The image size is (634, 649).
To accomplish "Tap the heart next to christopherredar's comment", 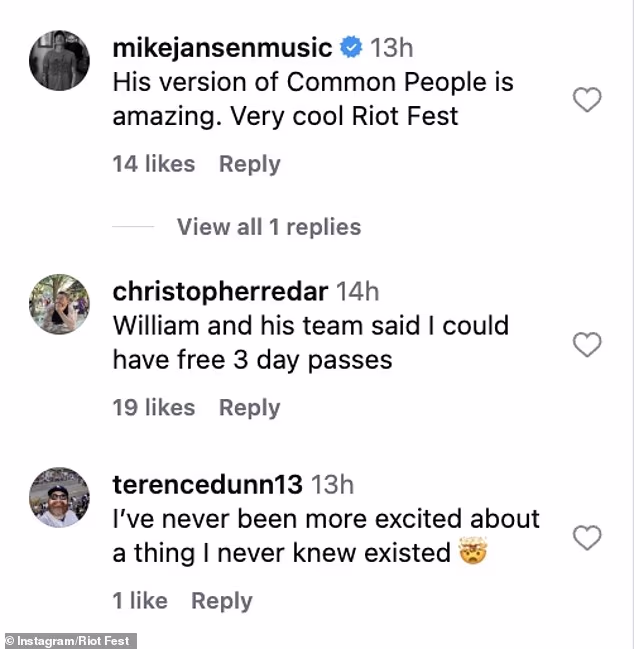I will (587, 344).
